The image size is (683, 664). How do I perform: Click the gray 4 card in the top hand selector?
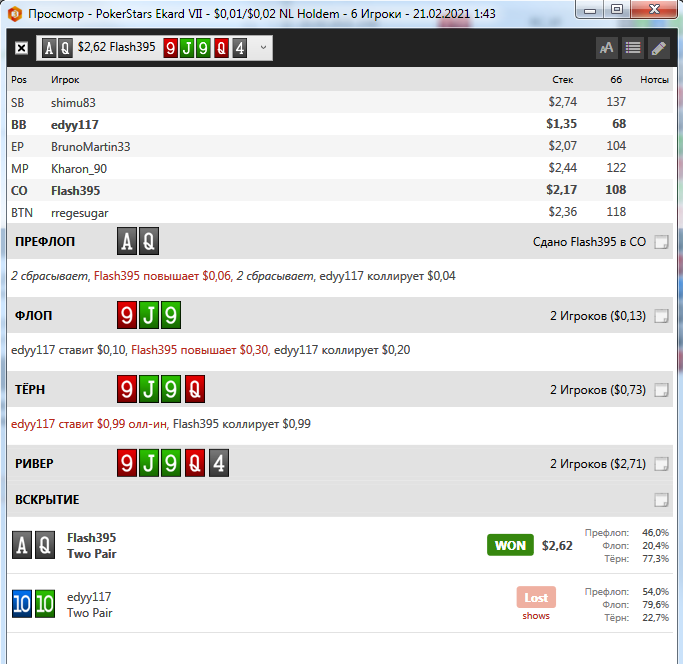[240, 48]
